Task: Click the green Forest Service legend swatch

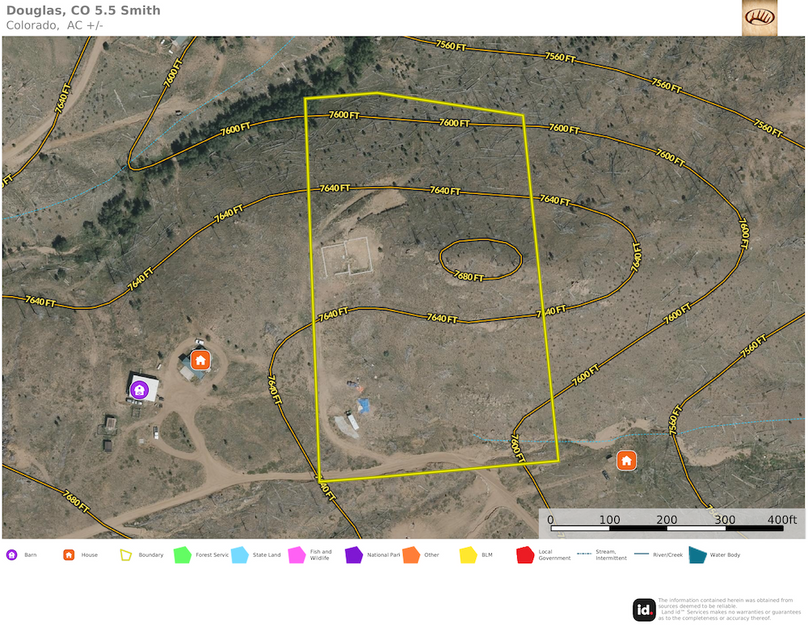Action: click(x=182, y=554)
